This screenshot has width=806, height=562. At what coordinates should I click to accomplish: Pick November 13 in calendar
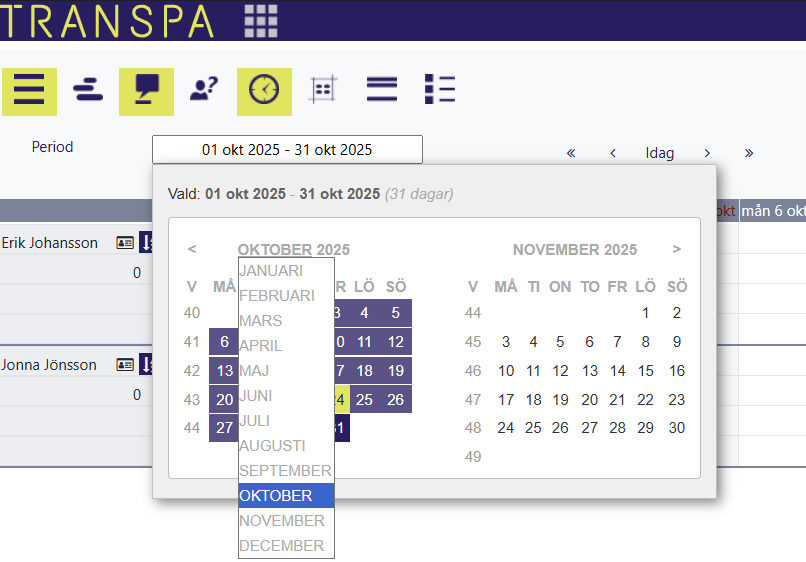point(590,371)
